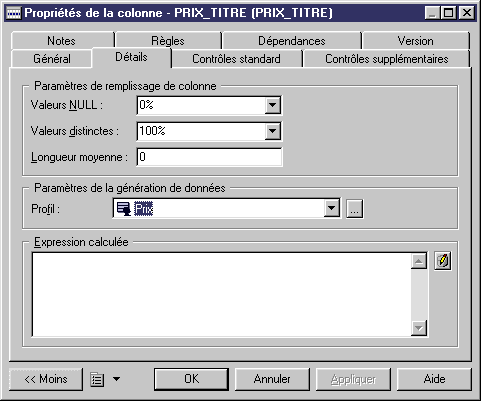481x401 pixels.
Task: Open the Dépendances tab
Action: click(292, 41)
